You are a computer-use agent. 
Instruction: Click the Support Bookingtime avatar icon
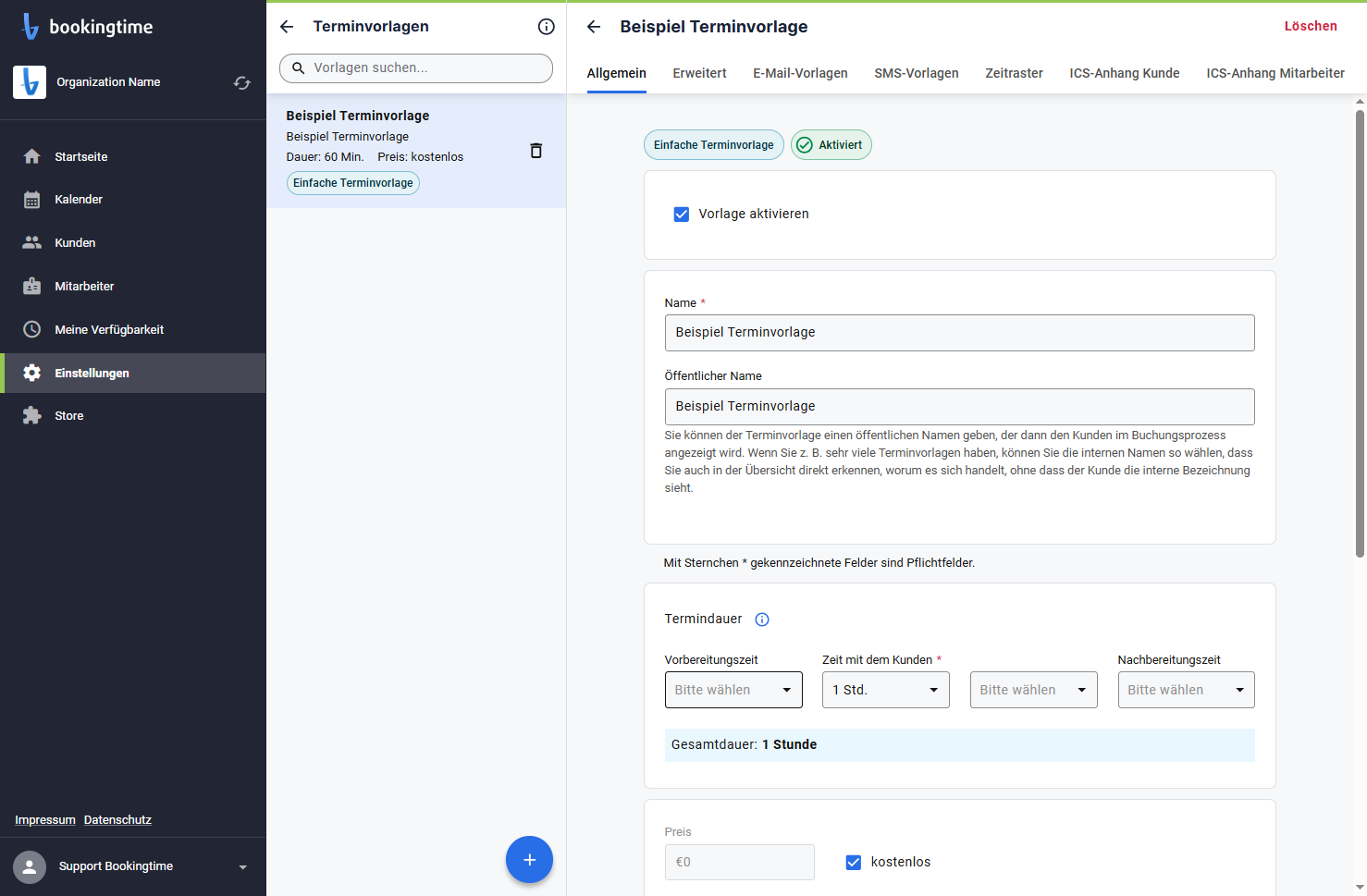tap(30, 867)
